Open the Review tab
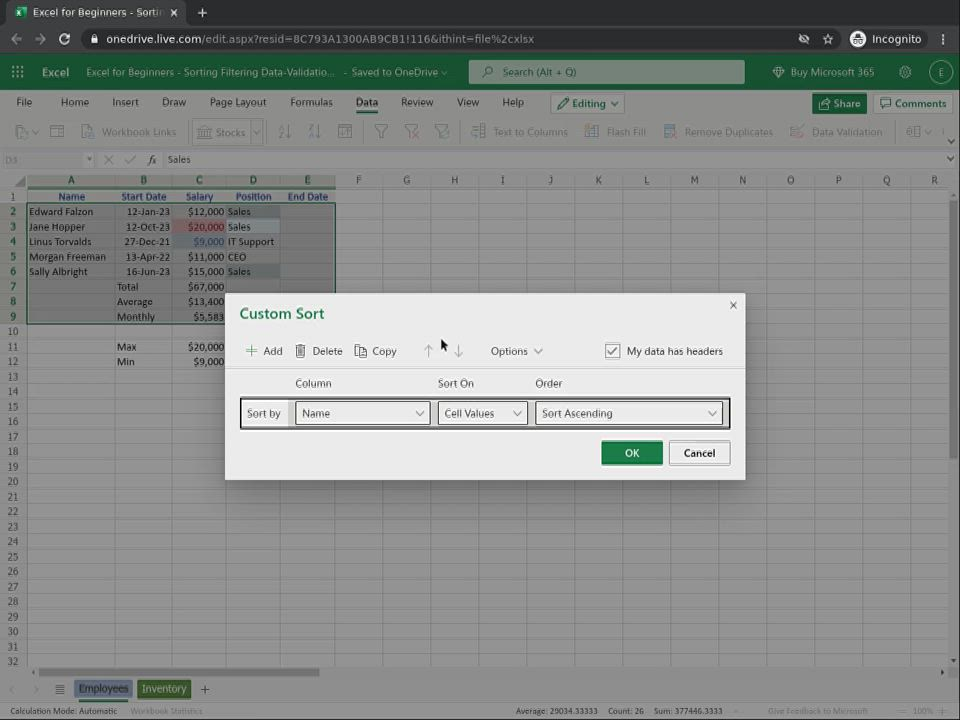This screenshot has width=960, height=720. tap(417, 102)
